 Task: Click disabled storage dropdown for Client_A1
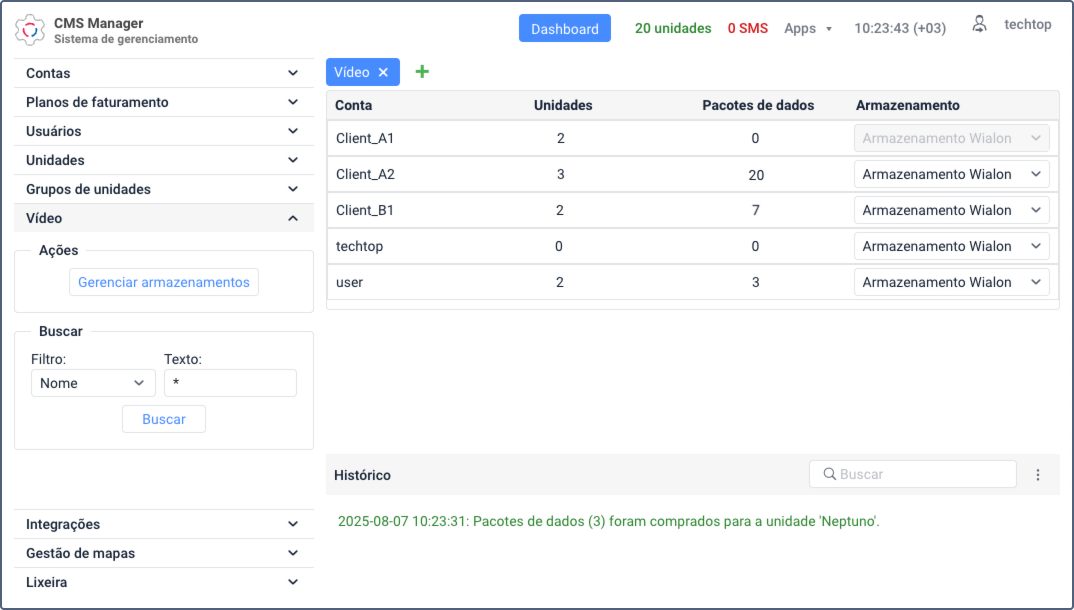coord(951,138)
